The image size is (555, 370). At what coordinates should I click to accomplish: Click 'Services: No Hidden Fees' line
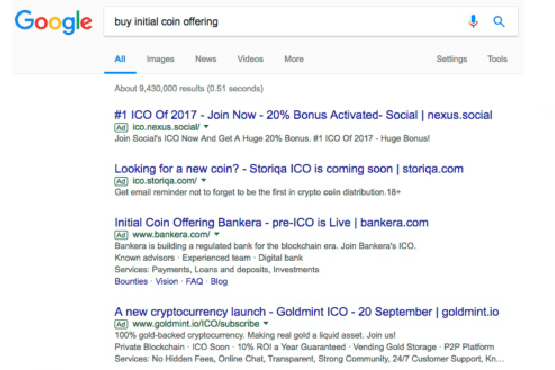click(x=309, y=359)
